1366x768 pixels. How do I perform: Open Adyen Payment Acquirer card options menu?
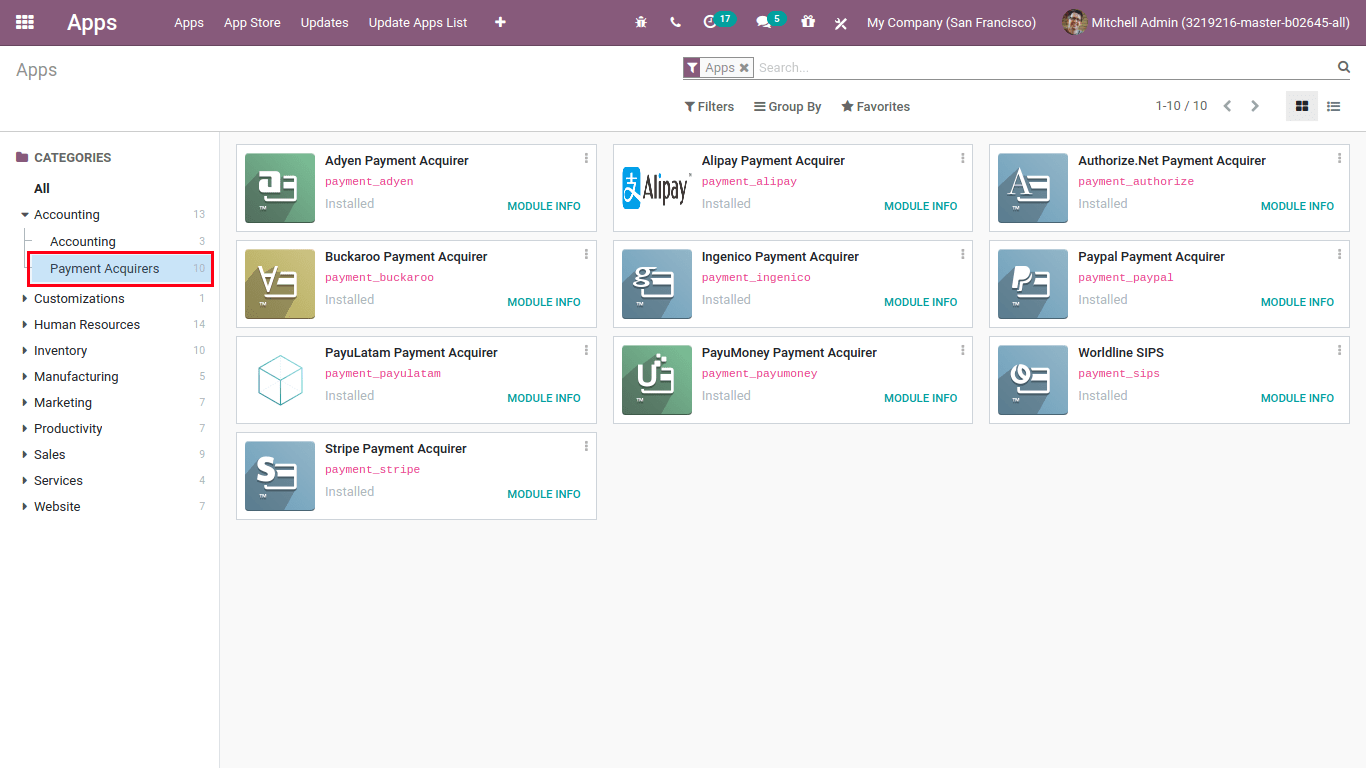[586, 158]
